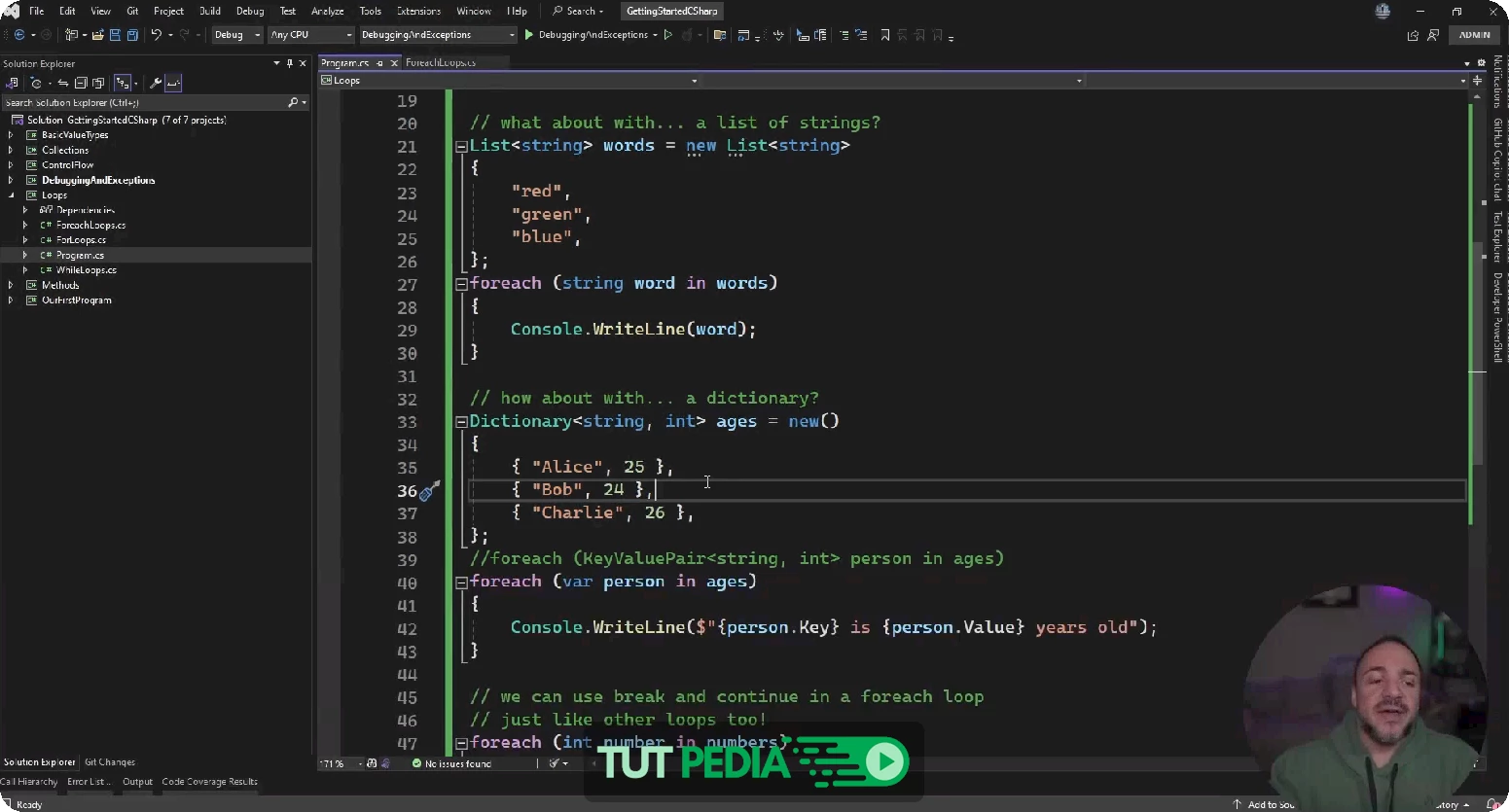Click Start Without Debugging outline play icon
This screenshot has height=812, width=1509.
point(667,35)
